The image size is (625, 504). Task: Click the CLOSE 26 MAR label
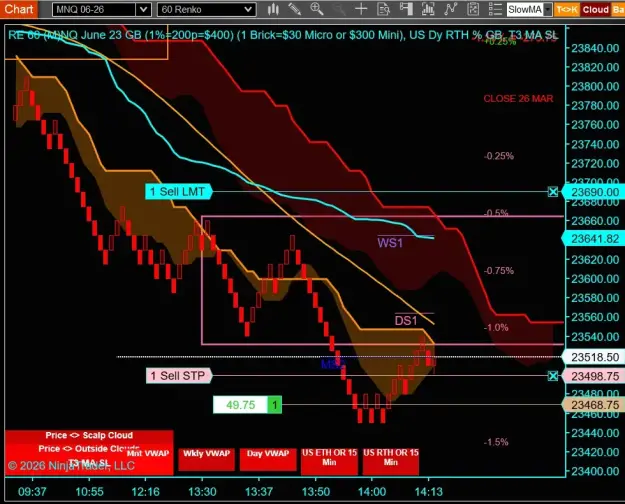pos(518,98)
